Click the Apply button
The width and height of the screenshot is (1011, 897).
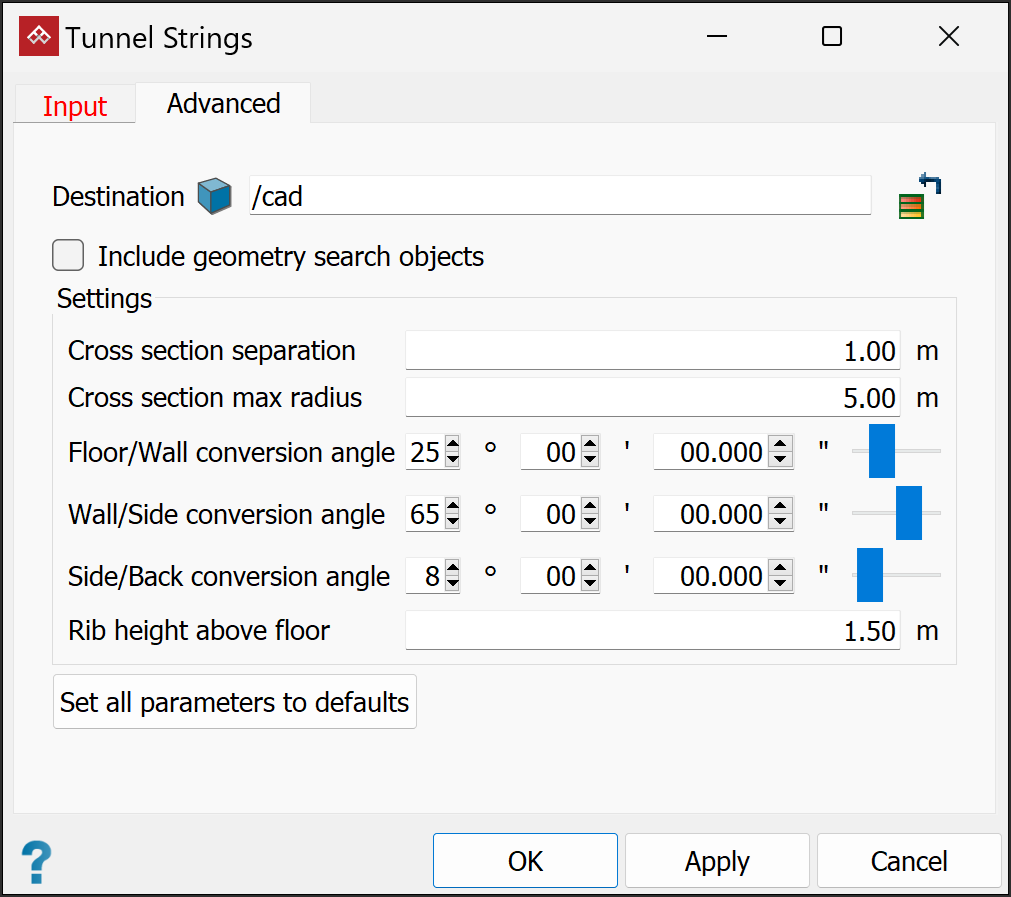(717, 861)
